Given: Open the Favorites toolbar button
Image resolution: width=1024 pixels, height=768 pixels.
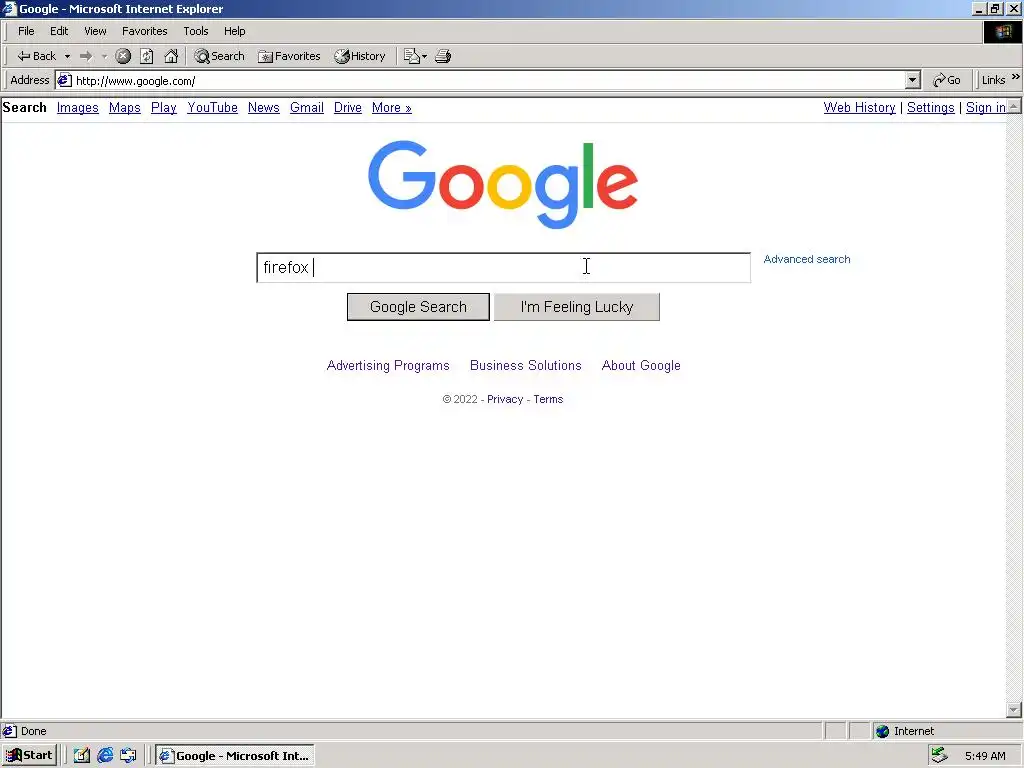Looking at the screenshot, I should (x=289, y=56).
